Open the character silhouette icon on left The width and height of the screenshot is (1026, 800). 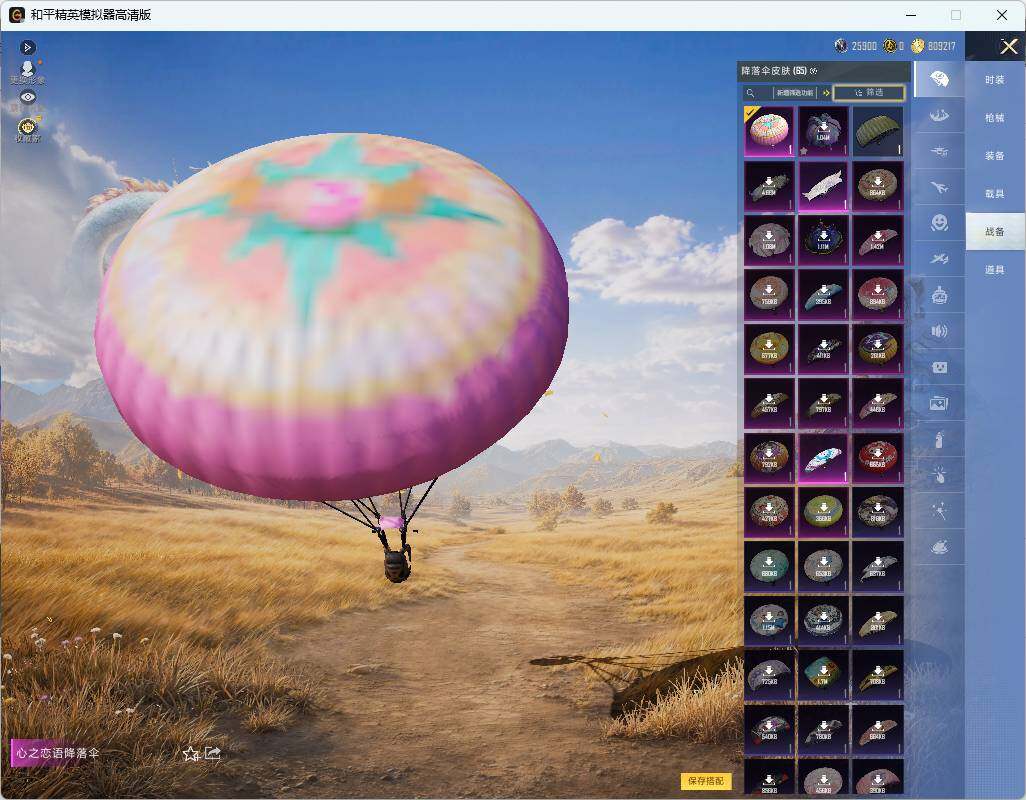(x=27, y=69)
